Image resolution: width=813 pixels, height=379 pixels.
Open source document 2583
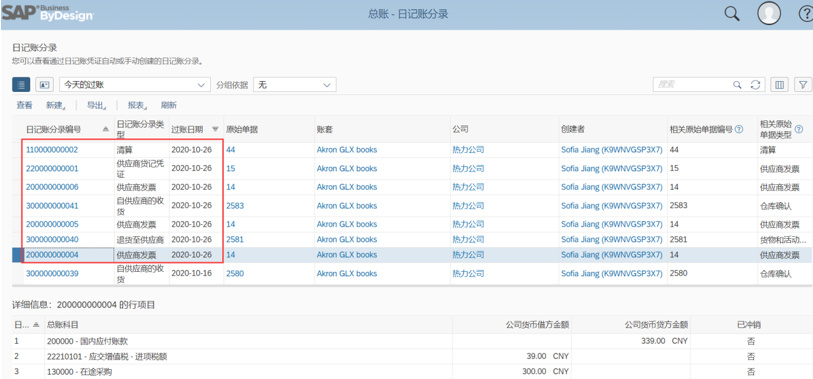(x=235, y=206)
